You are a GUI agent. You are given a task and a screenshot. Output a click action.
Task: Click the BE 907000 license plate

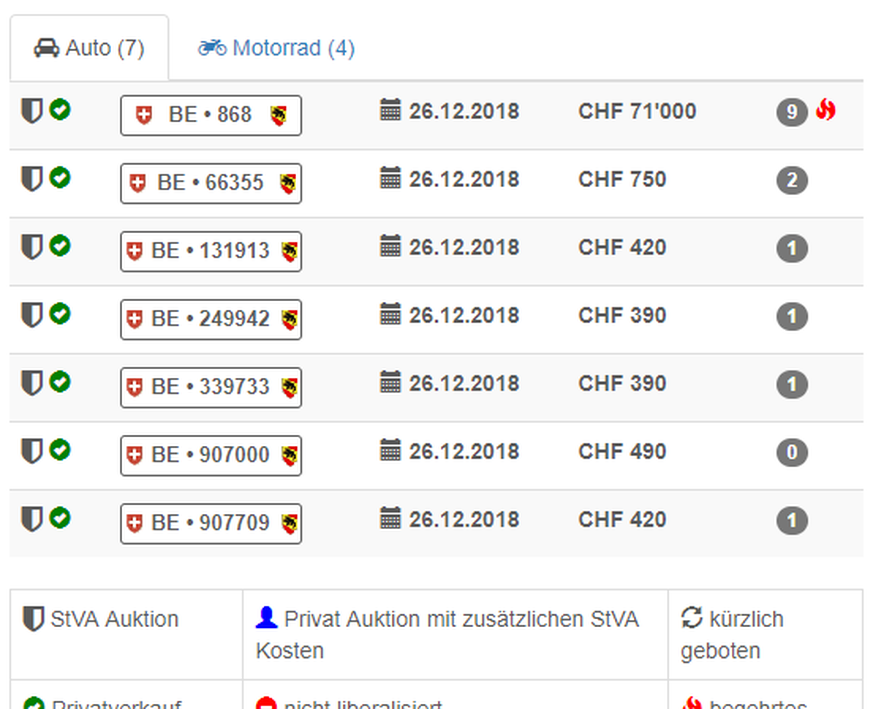pyautogui.click(x=210, y=455)
